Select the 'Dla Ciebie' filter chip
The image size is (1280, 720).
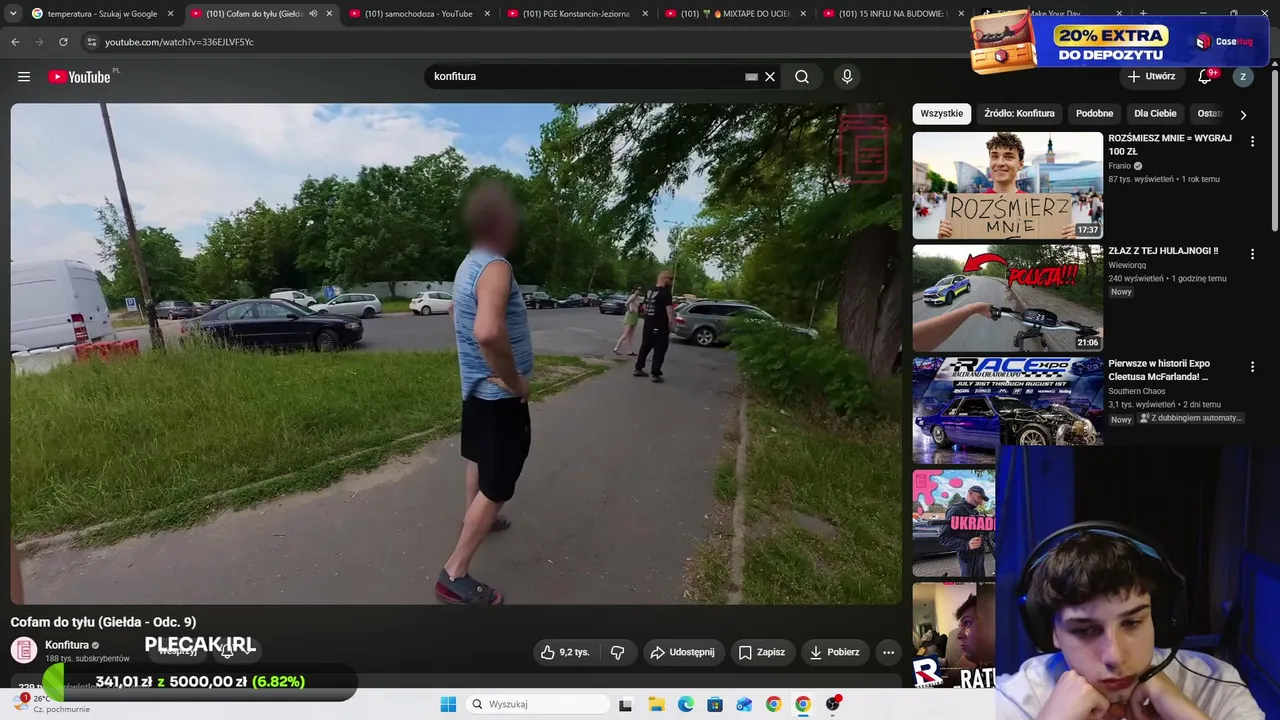tap(1155, 114)
